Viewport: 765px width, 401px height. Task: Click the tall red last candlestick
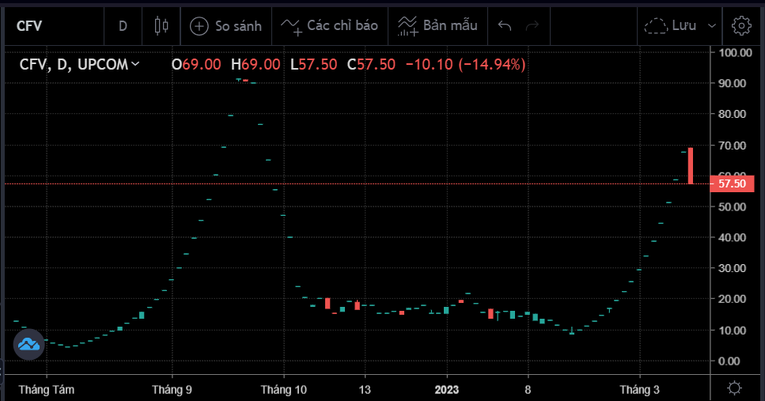690,165
